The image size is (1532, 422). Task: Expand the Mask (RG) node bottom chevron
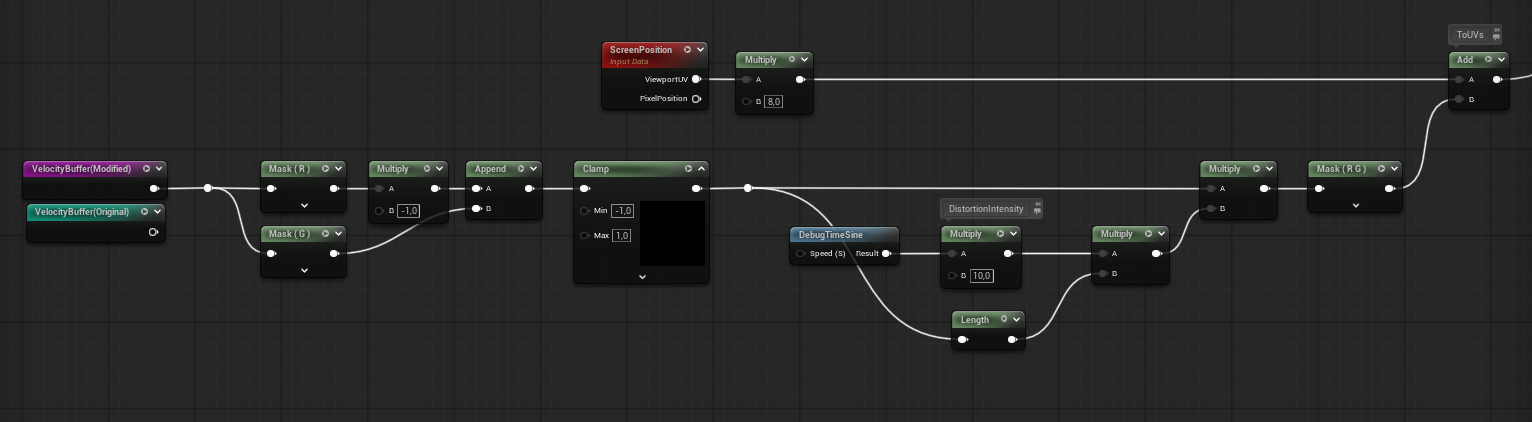point(1355,205)
